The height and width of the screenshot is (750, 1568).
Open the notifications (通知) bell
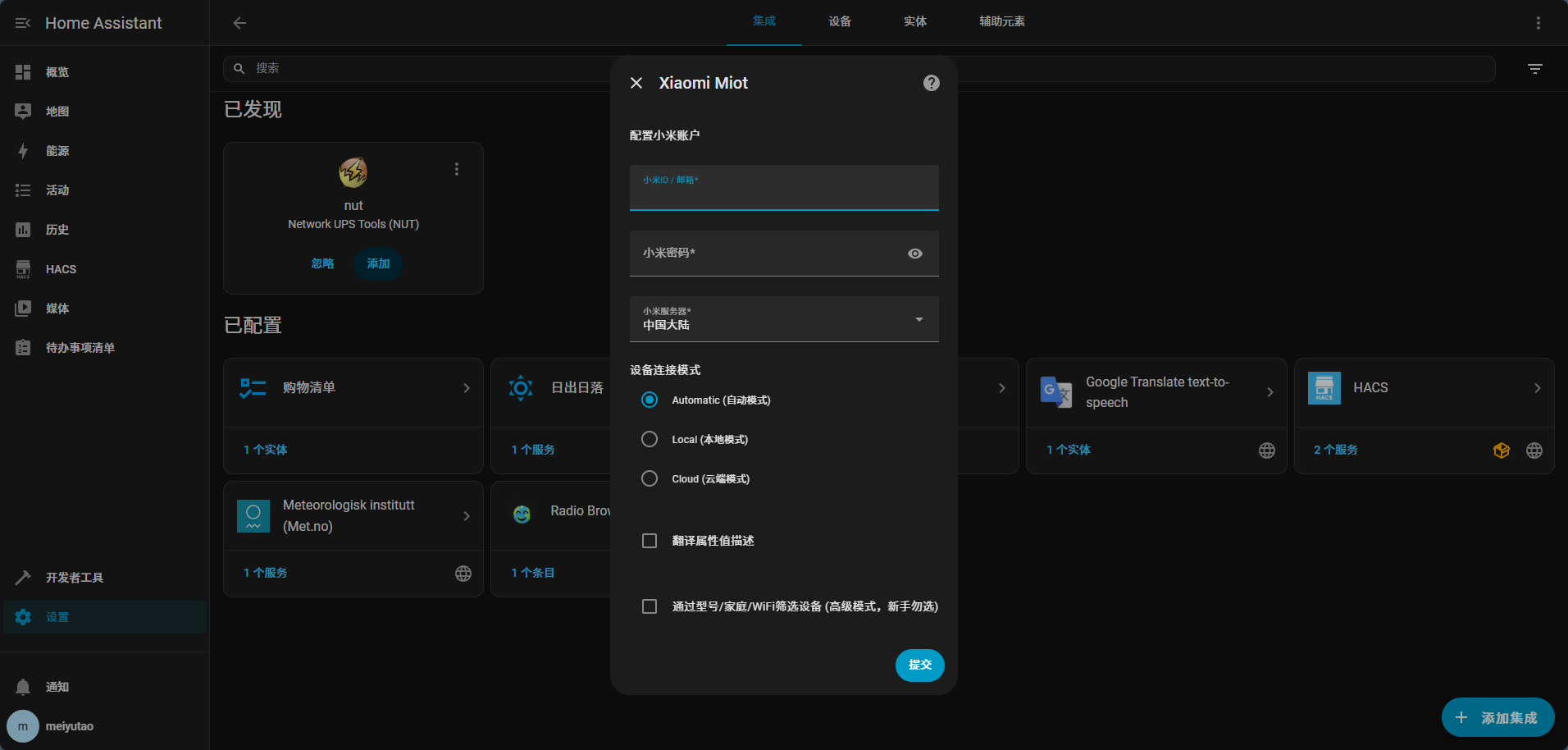[x=23, y=687]
